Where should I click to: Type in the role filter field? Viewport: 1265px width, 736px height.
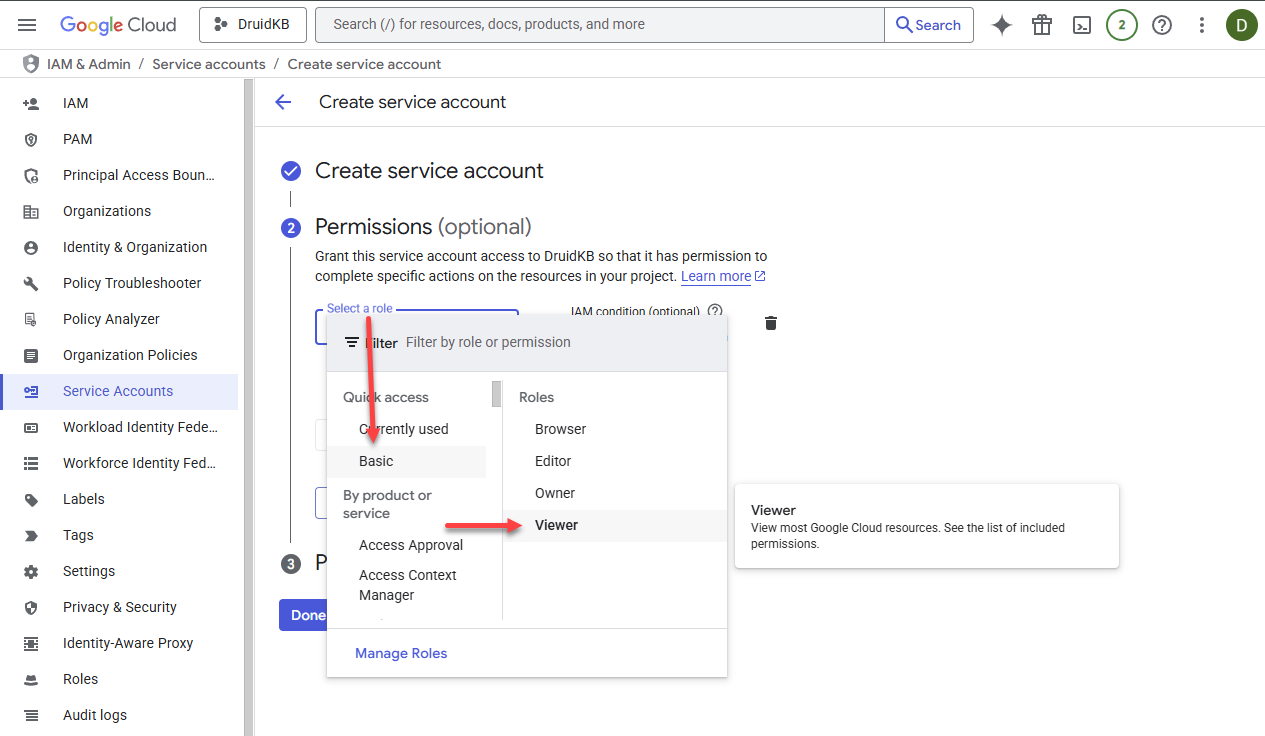tap(560, 342)
